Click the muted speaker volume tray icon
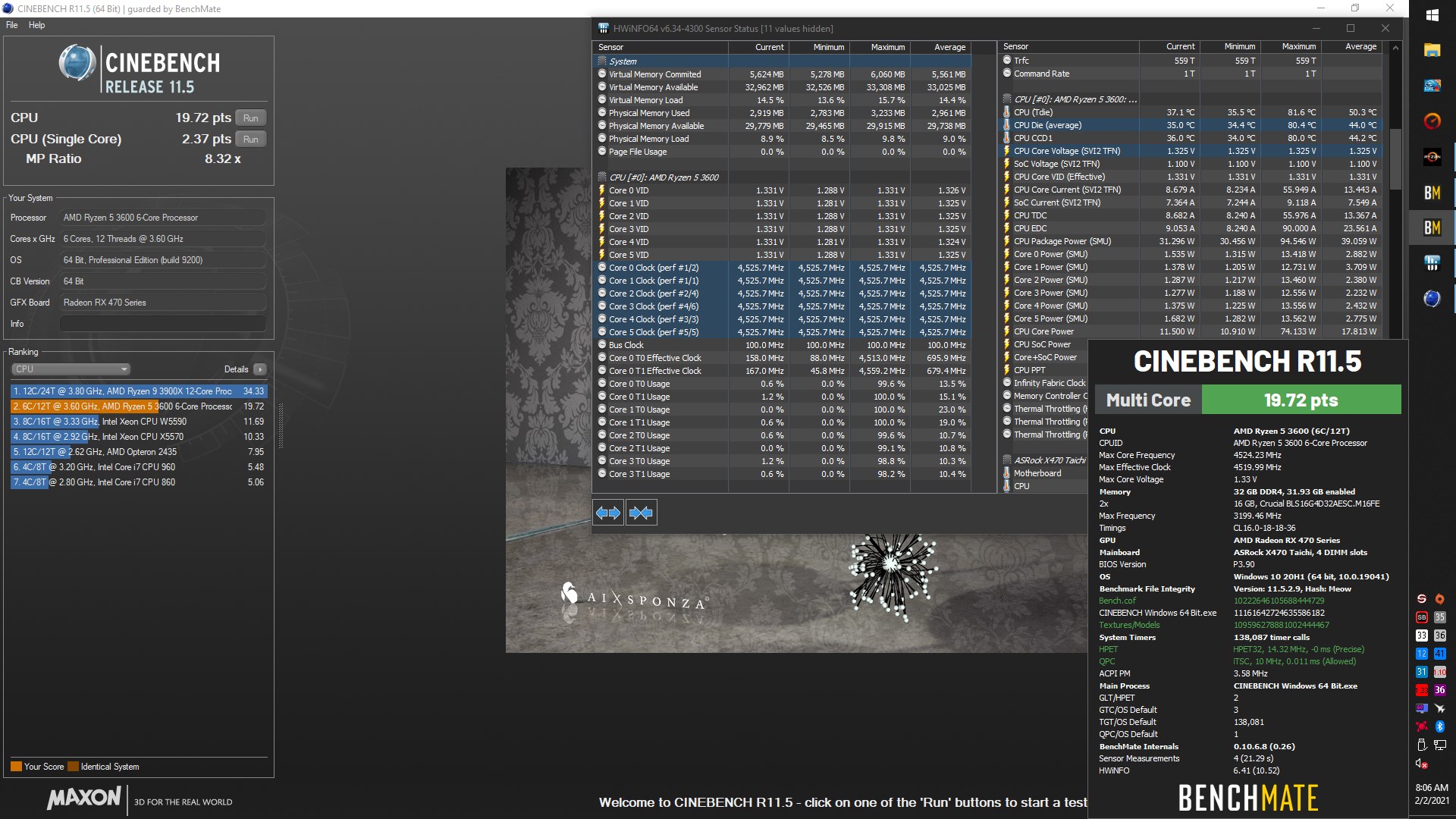 [x=1421, y=763]
